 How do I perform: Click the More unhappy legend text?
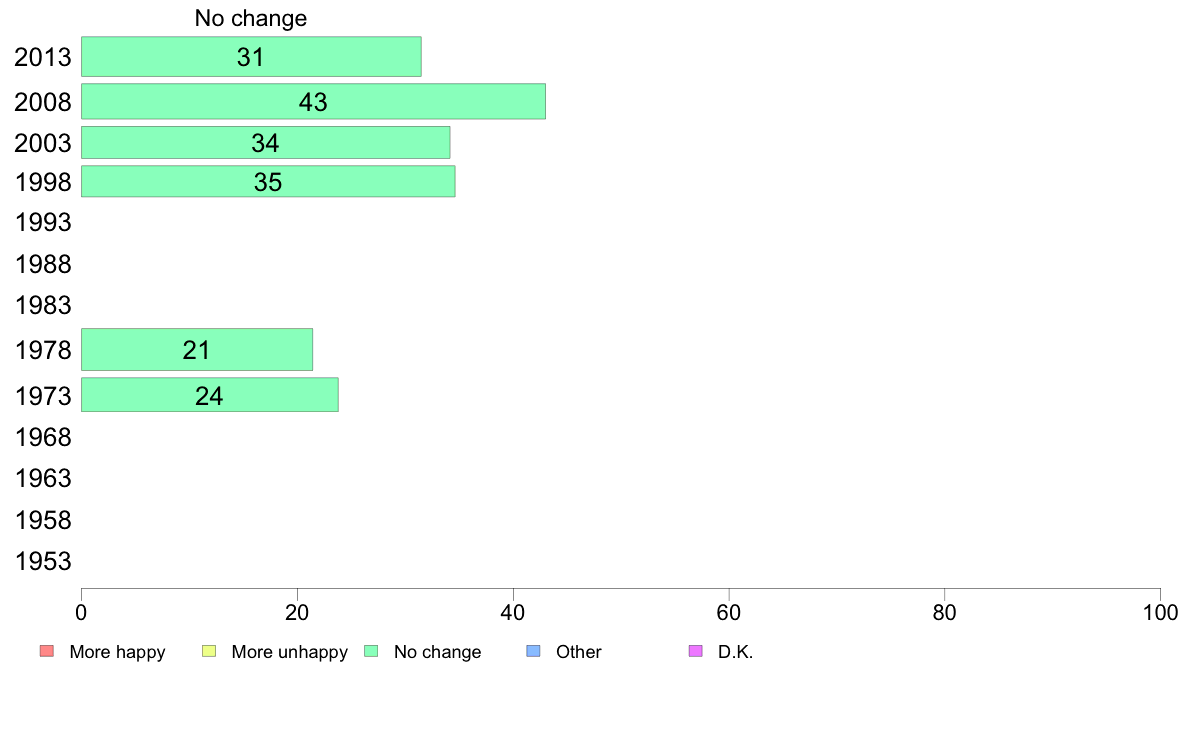tap(289, 652)
